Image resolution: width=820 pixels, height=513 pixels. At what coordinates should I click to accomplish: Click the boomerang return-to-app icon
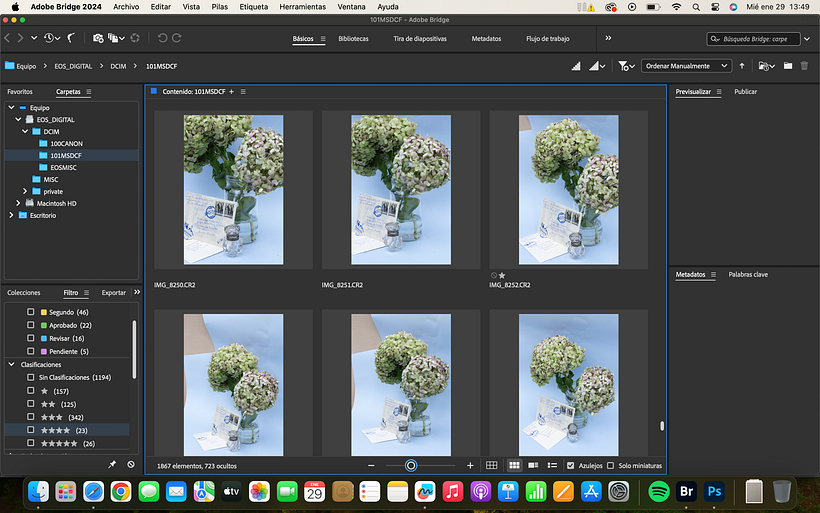(x=73, y=38)
